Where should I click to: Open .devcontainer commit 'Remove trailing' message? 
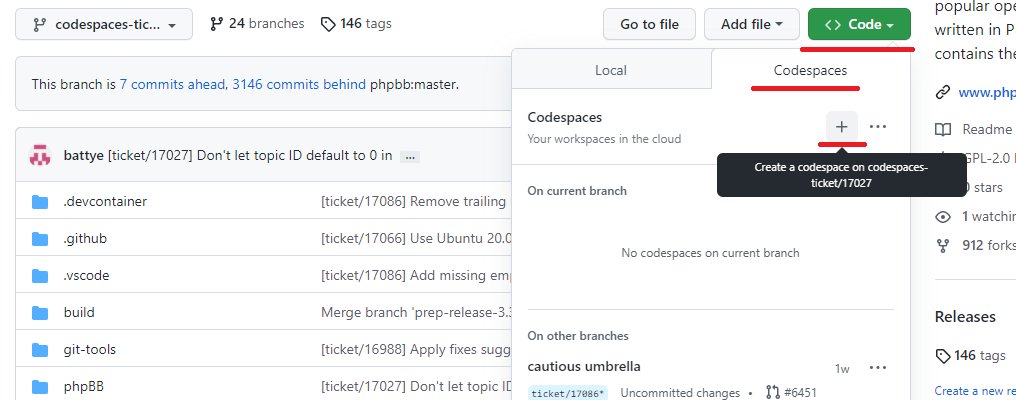(415, 202)
